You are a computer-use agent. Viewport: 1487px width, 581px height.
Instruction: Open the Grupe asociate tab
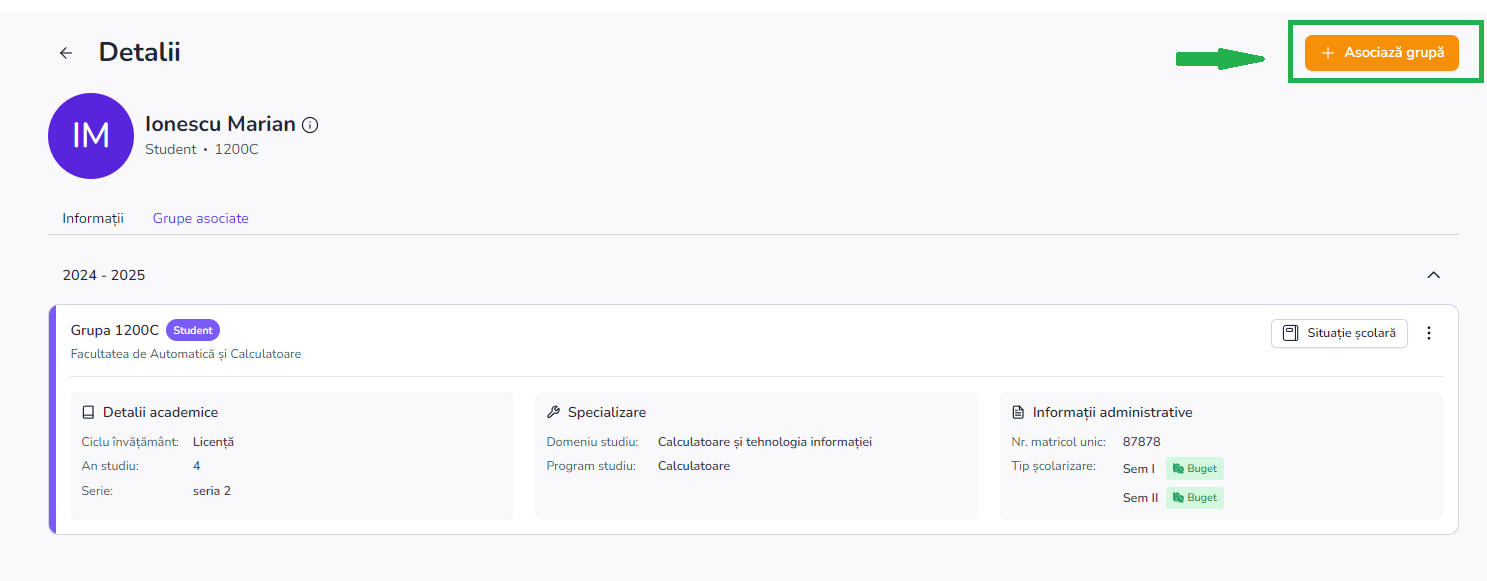[200, 218]
